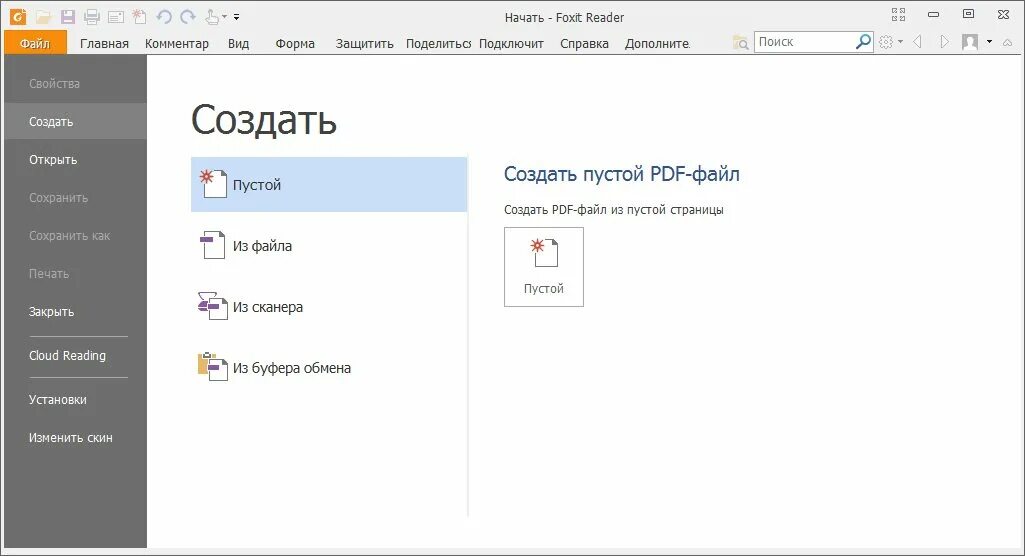Switch to the Главная tab
This screenshot has width=1025, height=556.
tap(105, 44)
